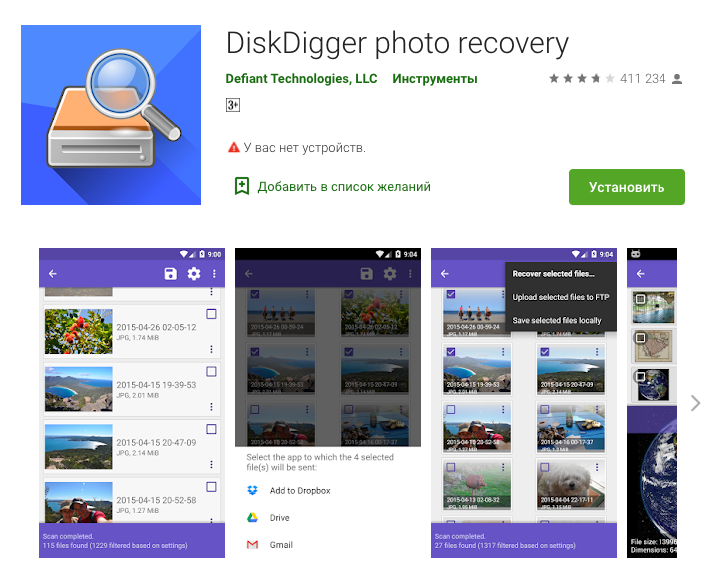The image size is (711, 580).
Task: Click the DiskDigger app icon
Action: point(111,115)
